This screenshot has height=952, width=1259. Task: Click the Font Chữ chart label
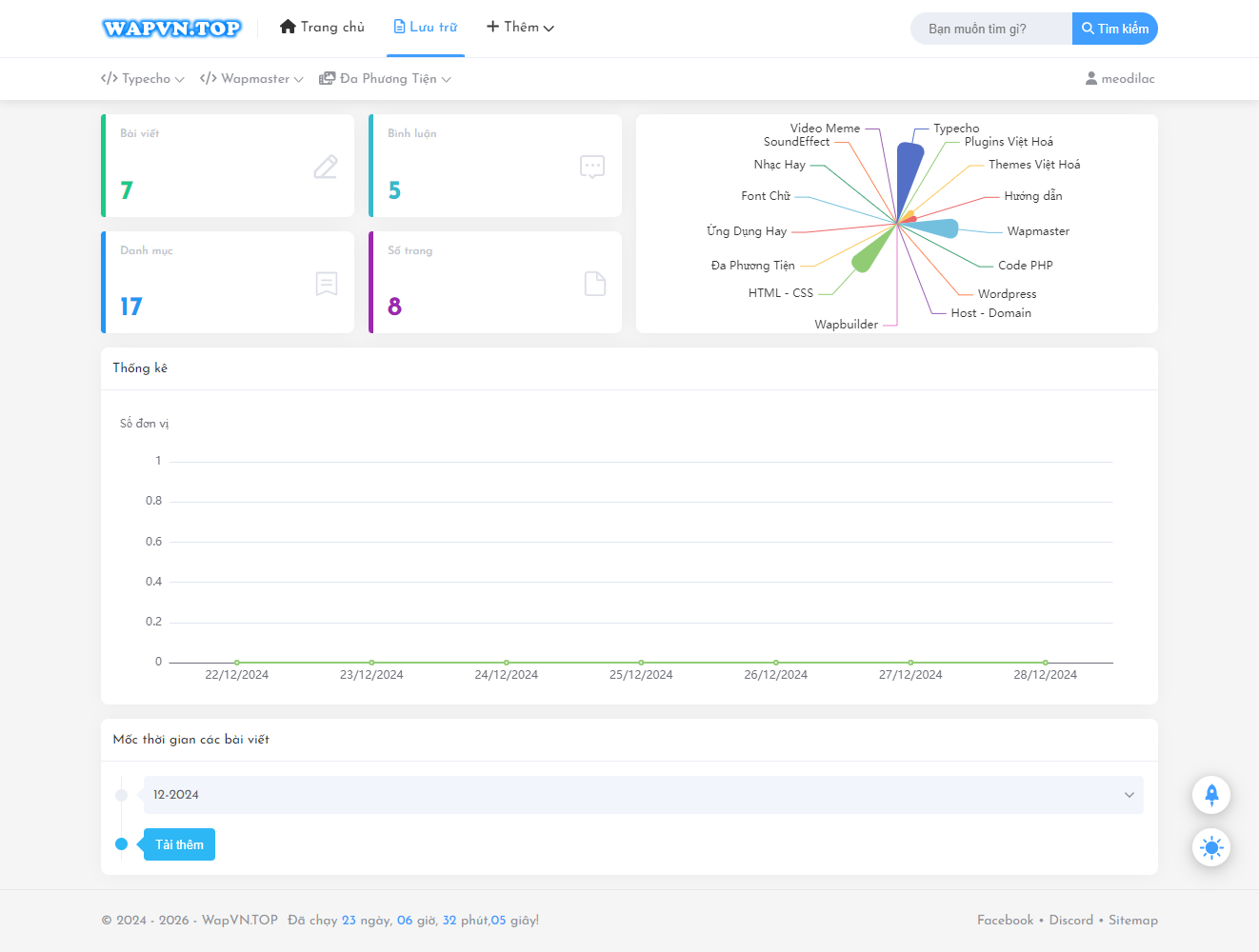(766, 195)
